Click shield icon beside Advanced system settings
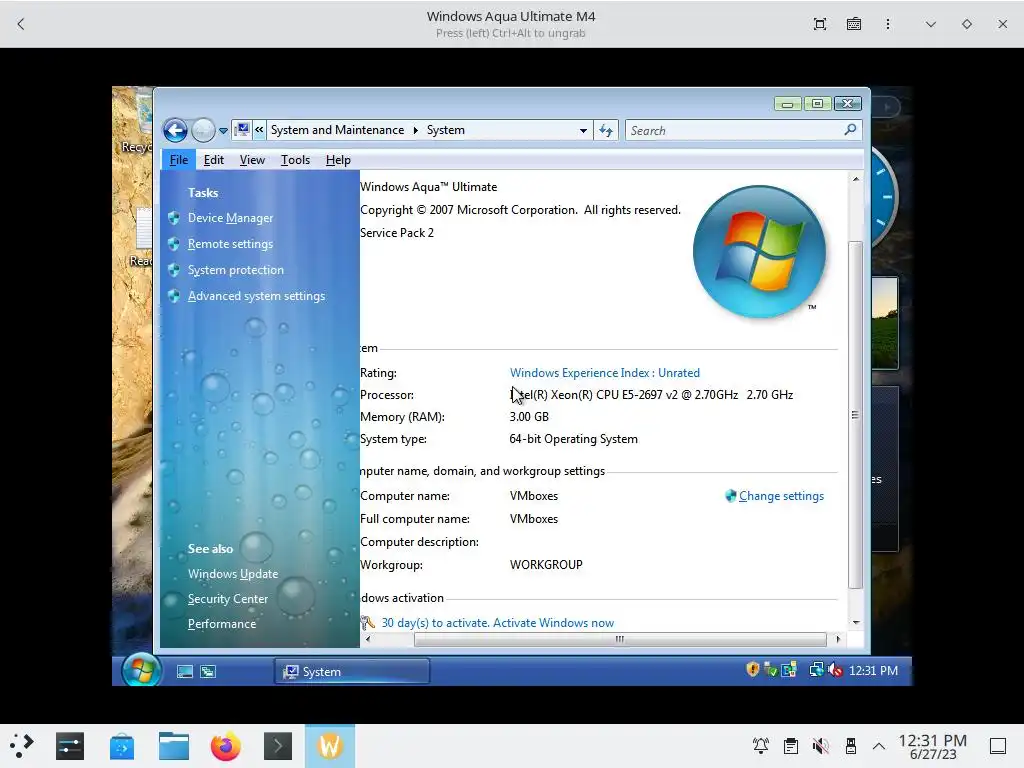 click(174, 296)
